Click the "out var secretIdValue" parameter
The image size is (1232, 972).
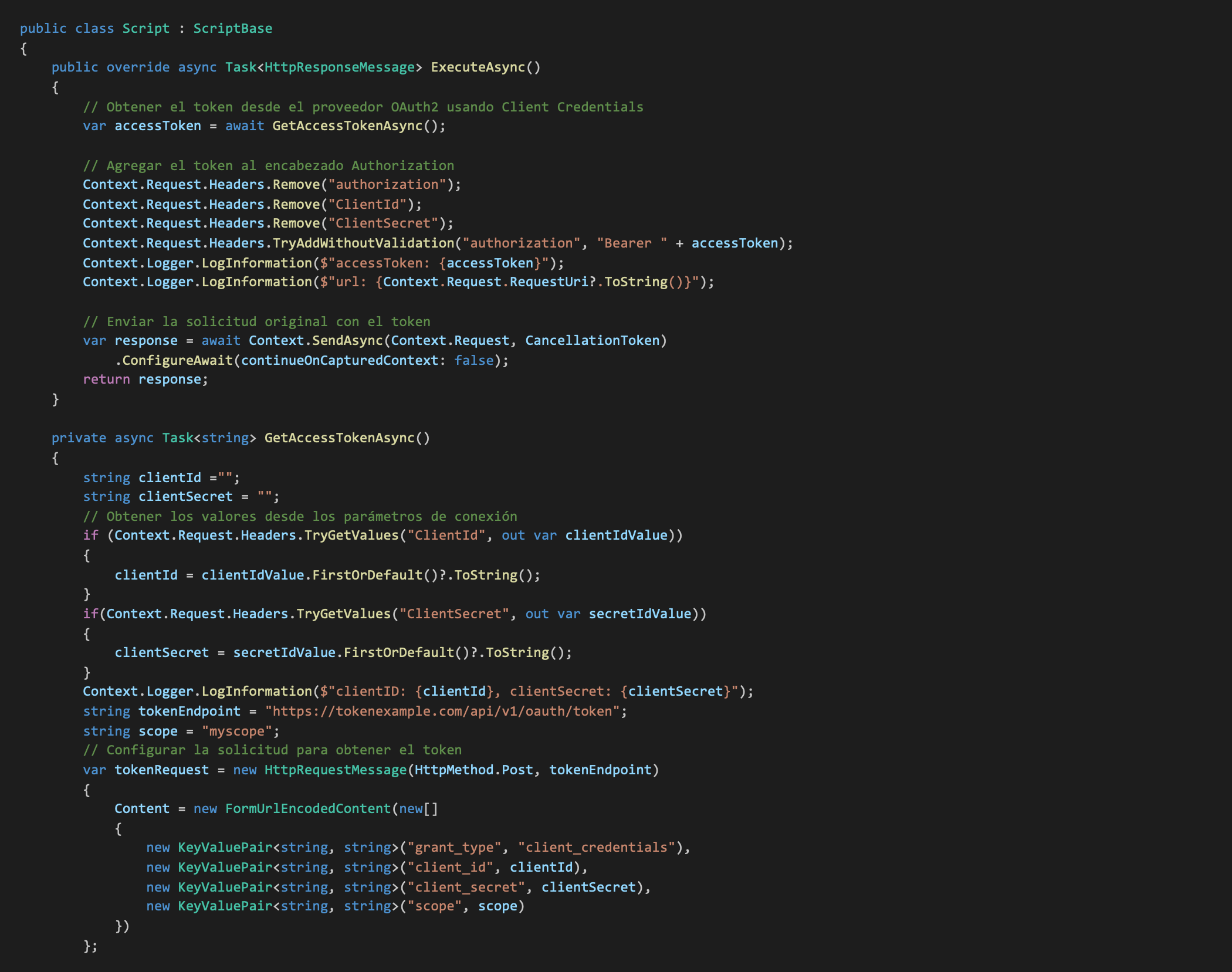coord(608,614)
